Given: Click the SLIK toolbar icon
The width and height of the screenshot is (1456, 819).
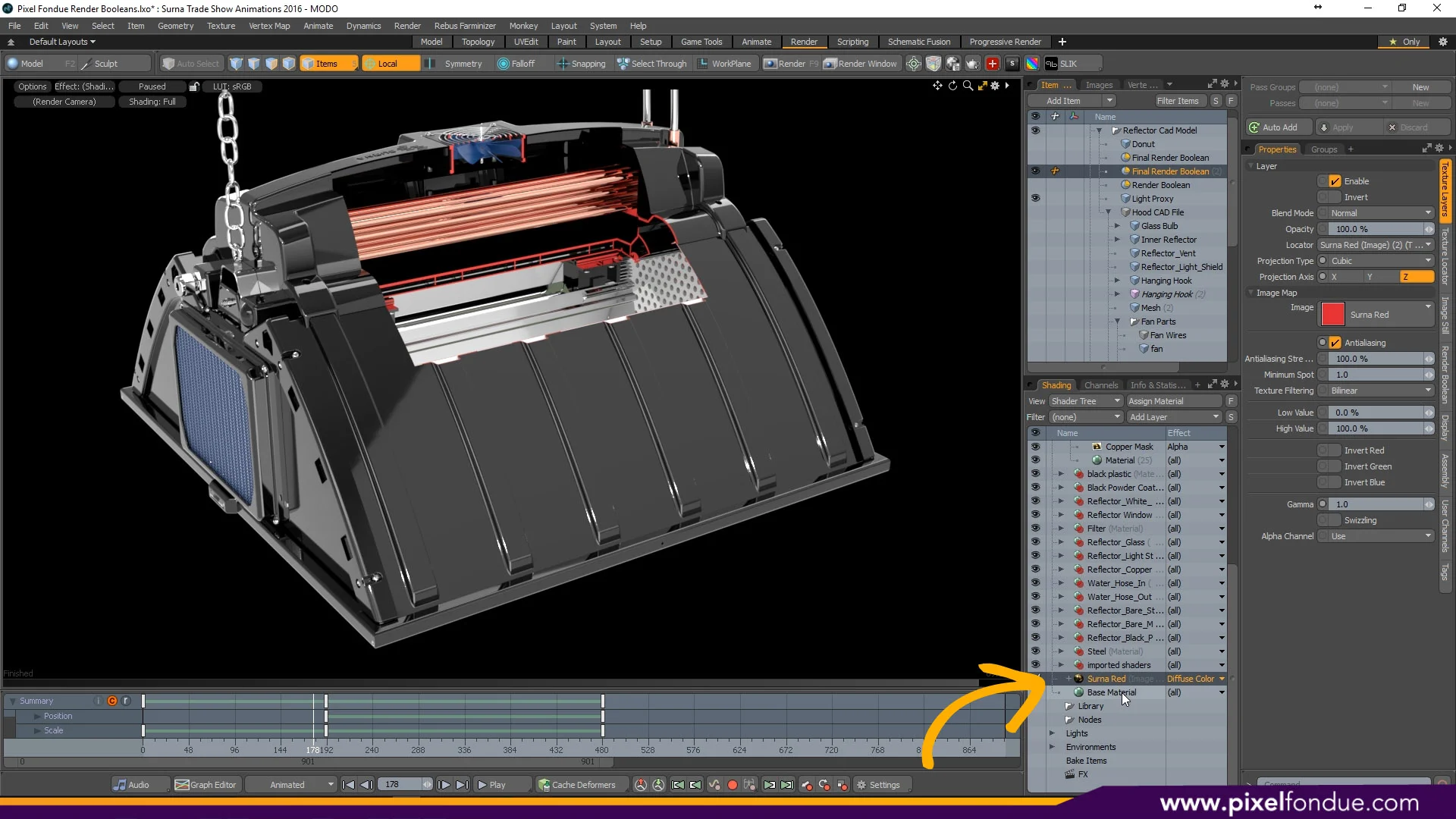Looking at the screenshot, I should [x=1062, y=64].
